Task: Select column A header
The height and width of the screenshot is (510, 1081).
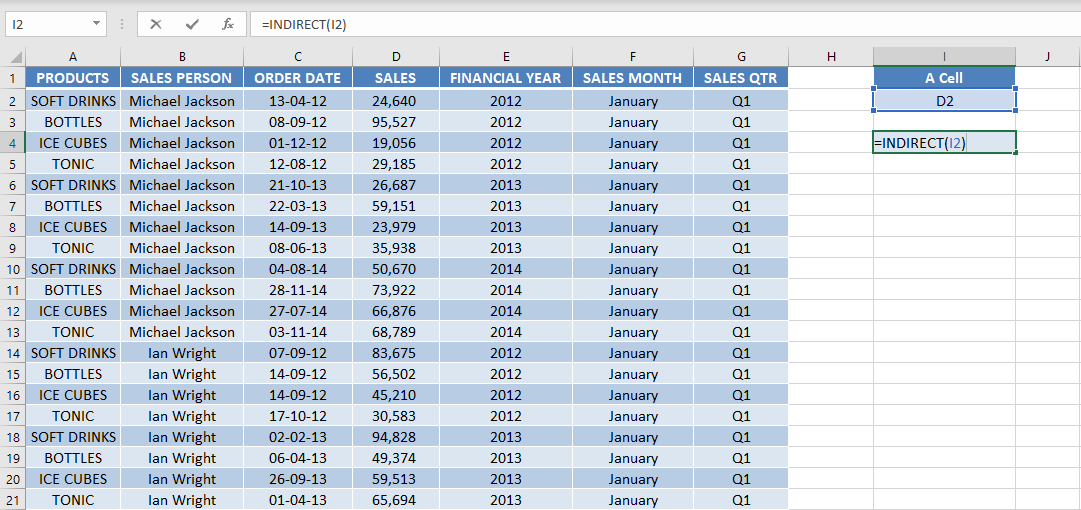Action: tap(73, 57)
